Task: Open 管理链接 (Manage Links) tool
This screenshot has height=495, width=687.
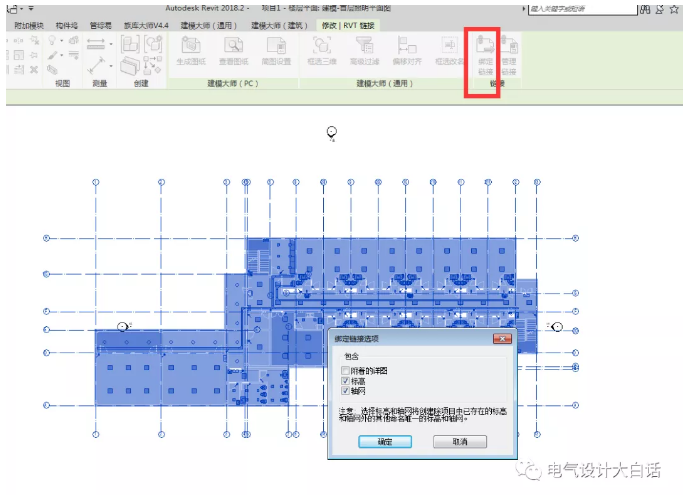Action: (509, 56)
